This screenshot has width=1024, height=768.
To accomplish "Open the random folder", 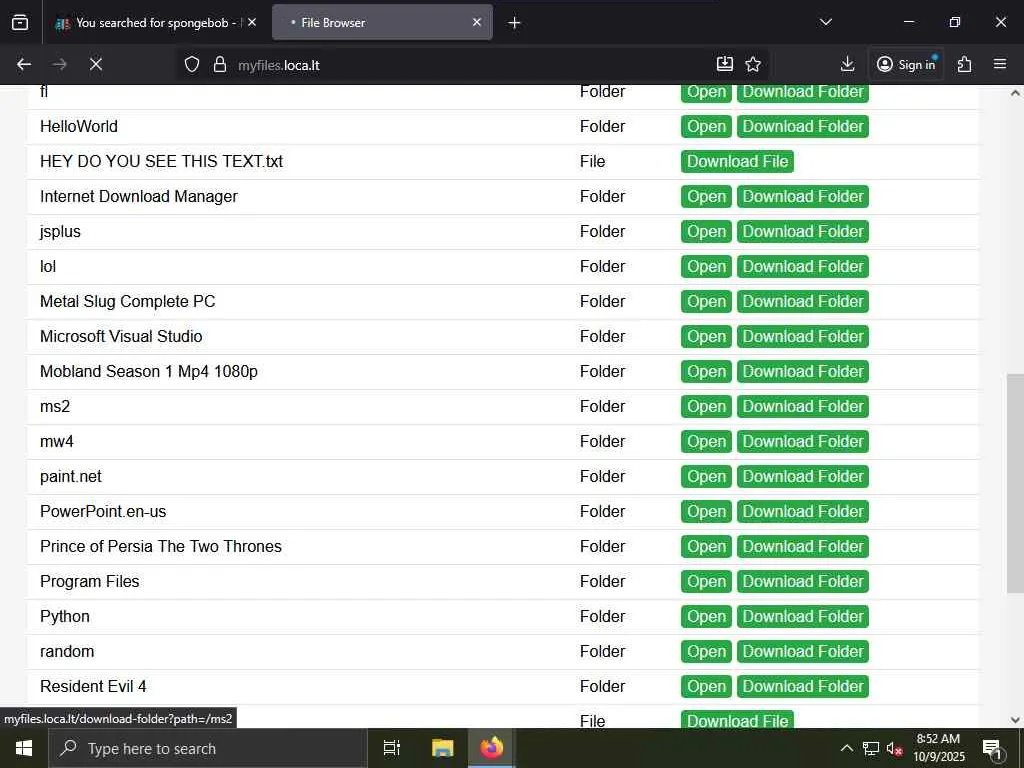I will click(x=706, y=652).
